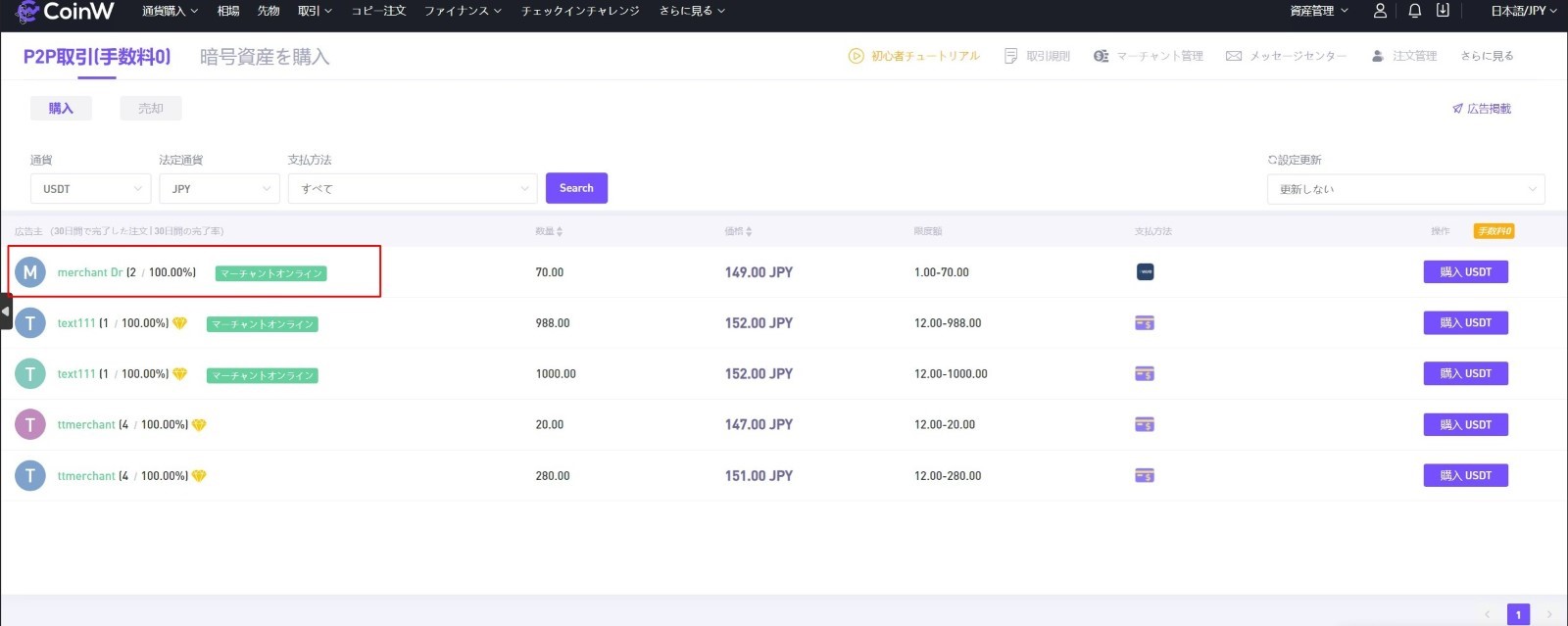Open メッセージセンター message center
The height and width of the screenshot is (626, 1568).
pos(1287,56)
